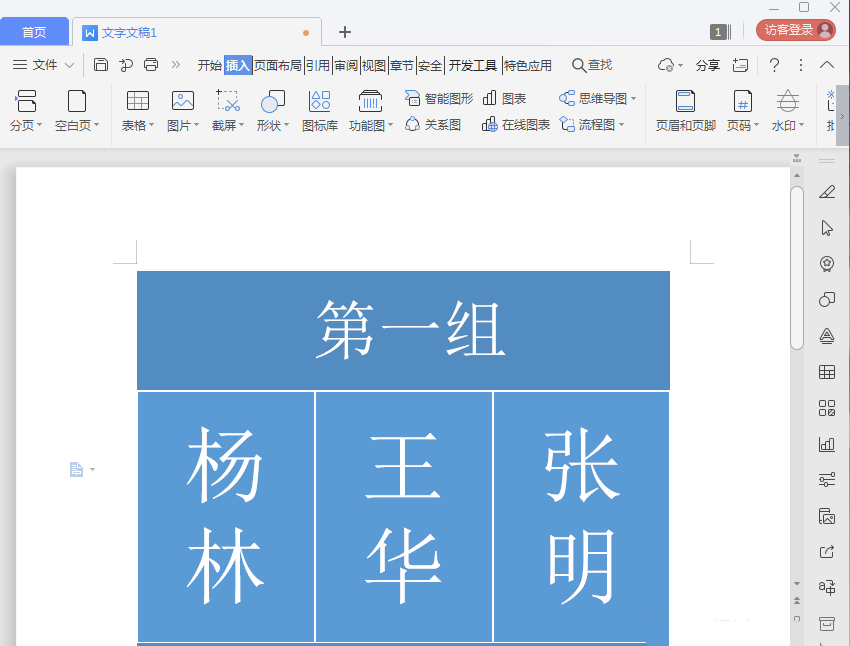Open 页眉和页脚 header and footer
The width and height of the screenshot is (850, 646).
[685, 101]
